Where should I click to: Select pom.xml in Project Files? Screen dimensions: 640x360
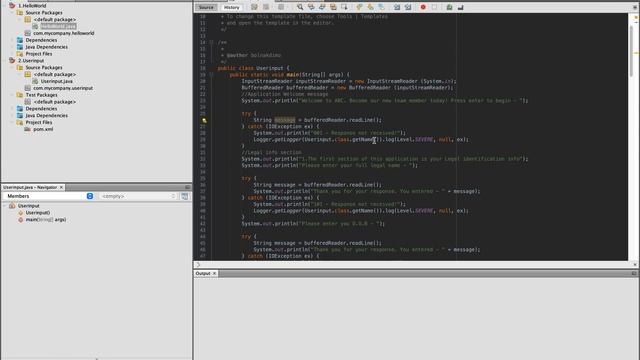point(43,129)
